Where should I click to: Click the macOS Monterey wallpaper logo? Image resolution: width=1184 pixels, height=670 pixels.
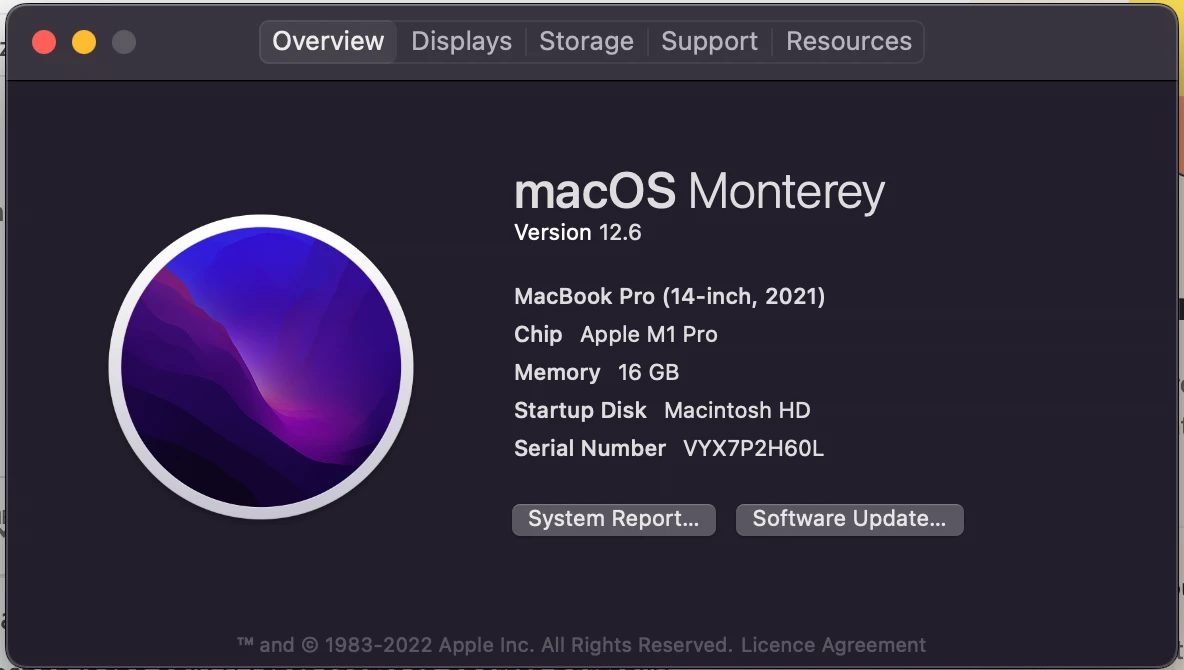tap(261, 367)
